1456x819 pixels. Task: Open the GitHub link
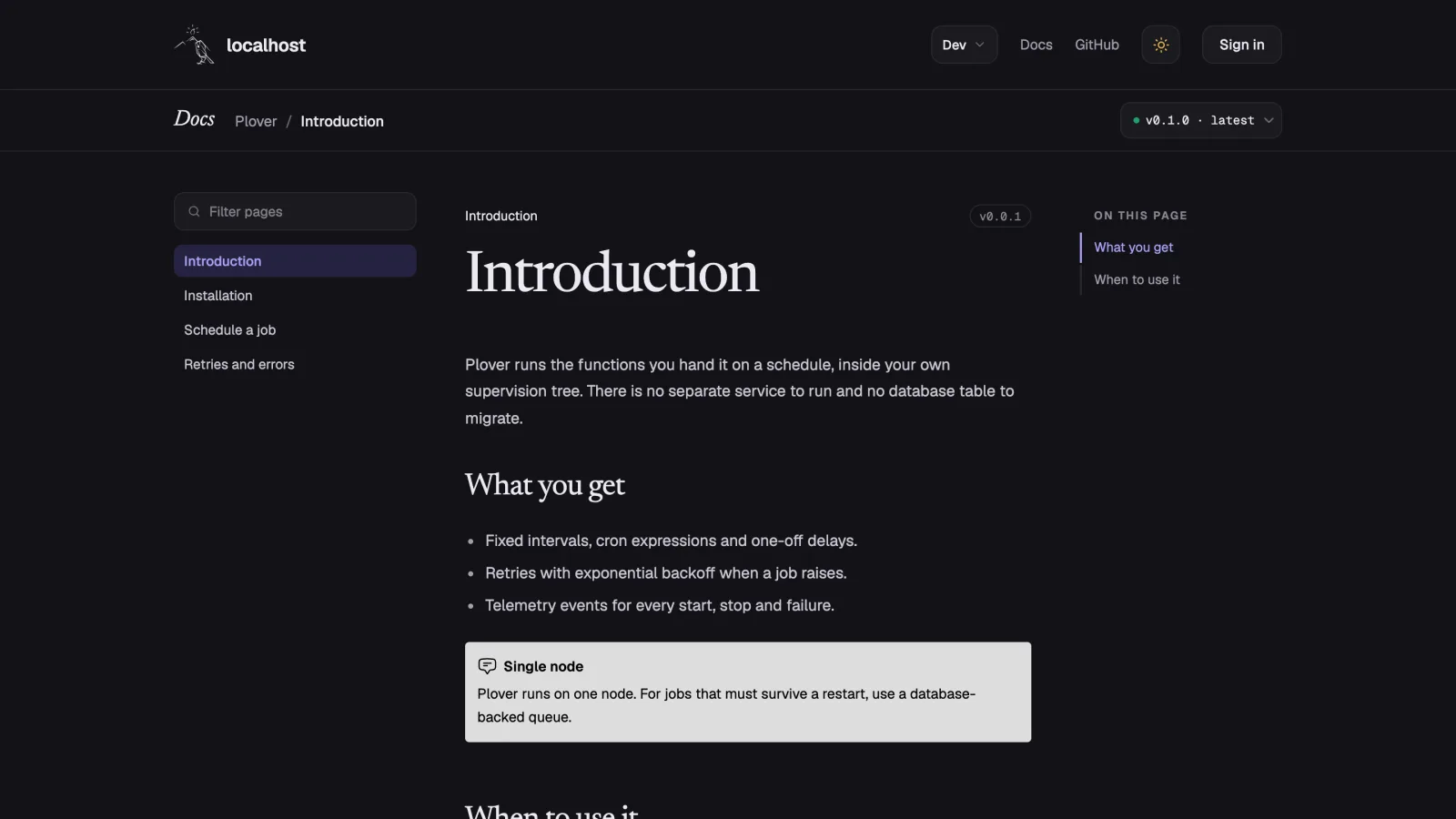click(x=1097, y=45)
